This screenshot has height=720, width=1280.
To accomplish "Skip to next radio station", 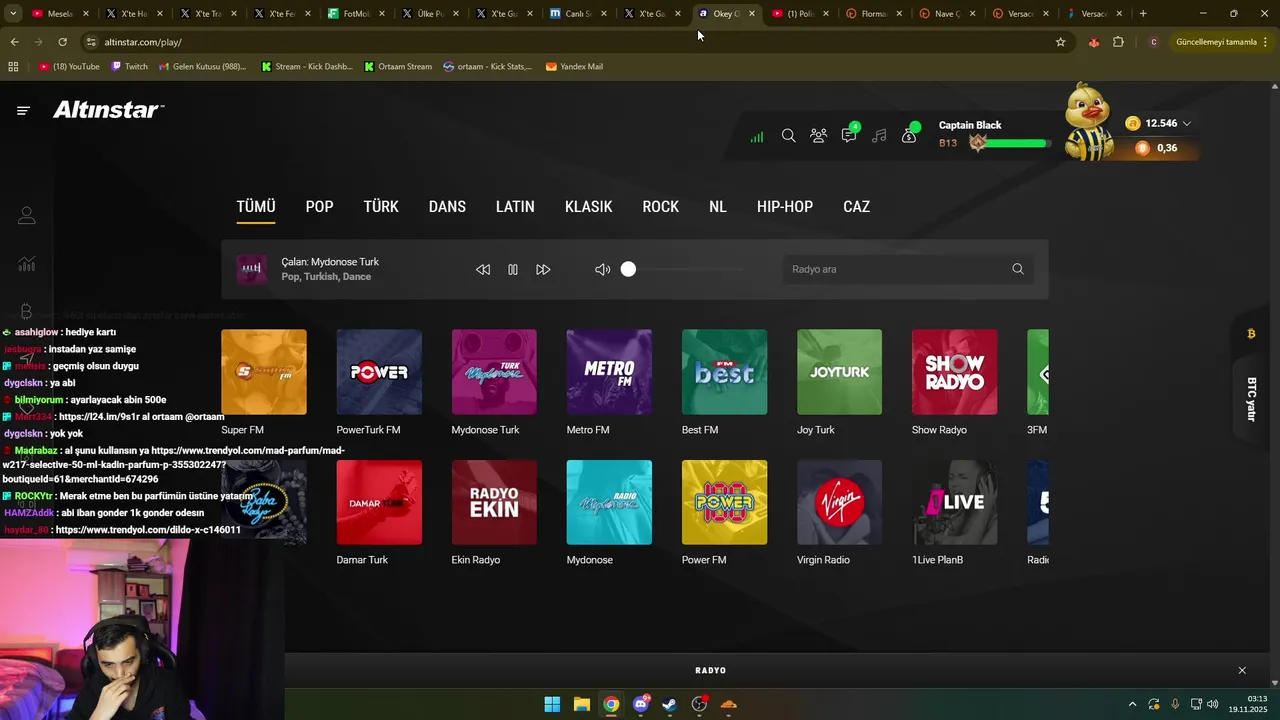I will point(543,270).
